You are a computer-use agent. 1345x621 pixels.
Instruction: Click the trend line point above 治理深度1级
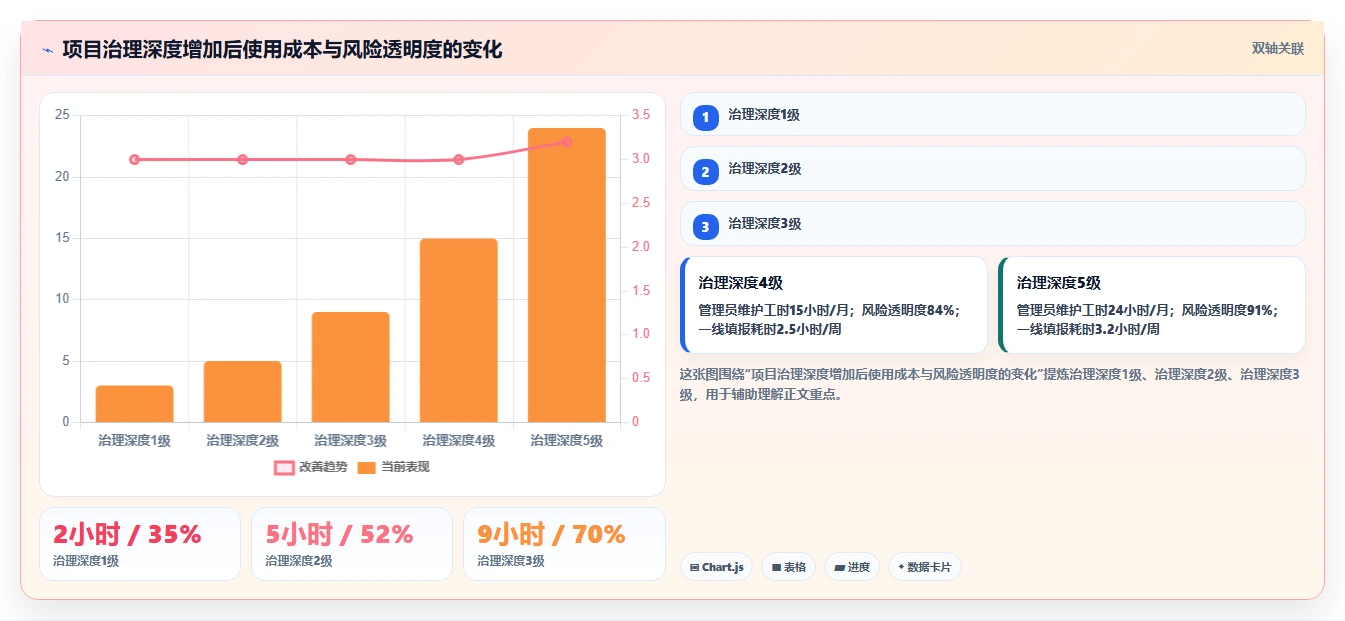tap(135, 160)
